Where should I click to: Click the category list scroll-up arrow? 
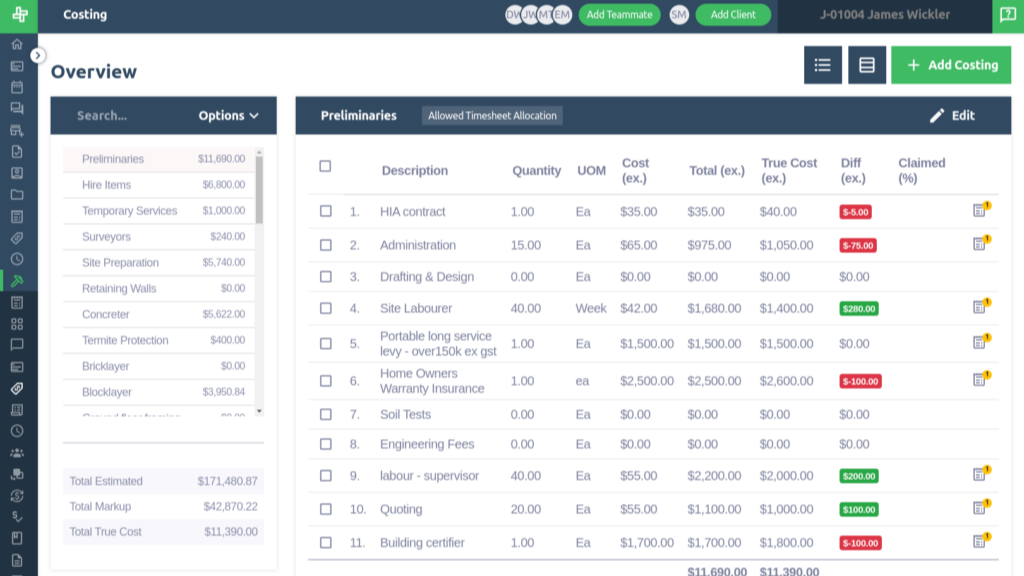pos(259,153)
